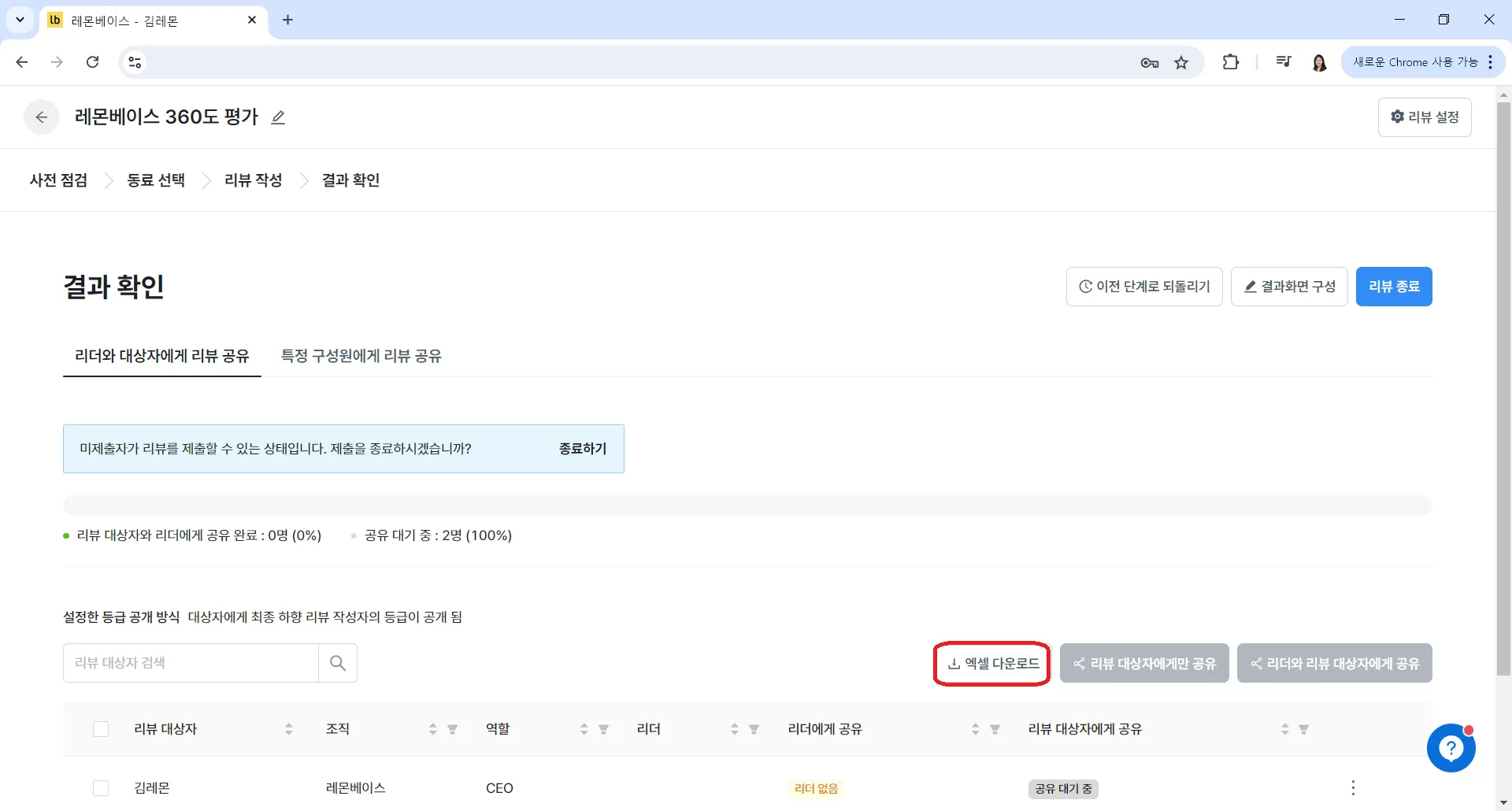Image resolution: width=1512 pixels, height=811 pixels.
Task: Focus the 리뷰 대상자 검색 input field
Action: (x=191, y=663)
